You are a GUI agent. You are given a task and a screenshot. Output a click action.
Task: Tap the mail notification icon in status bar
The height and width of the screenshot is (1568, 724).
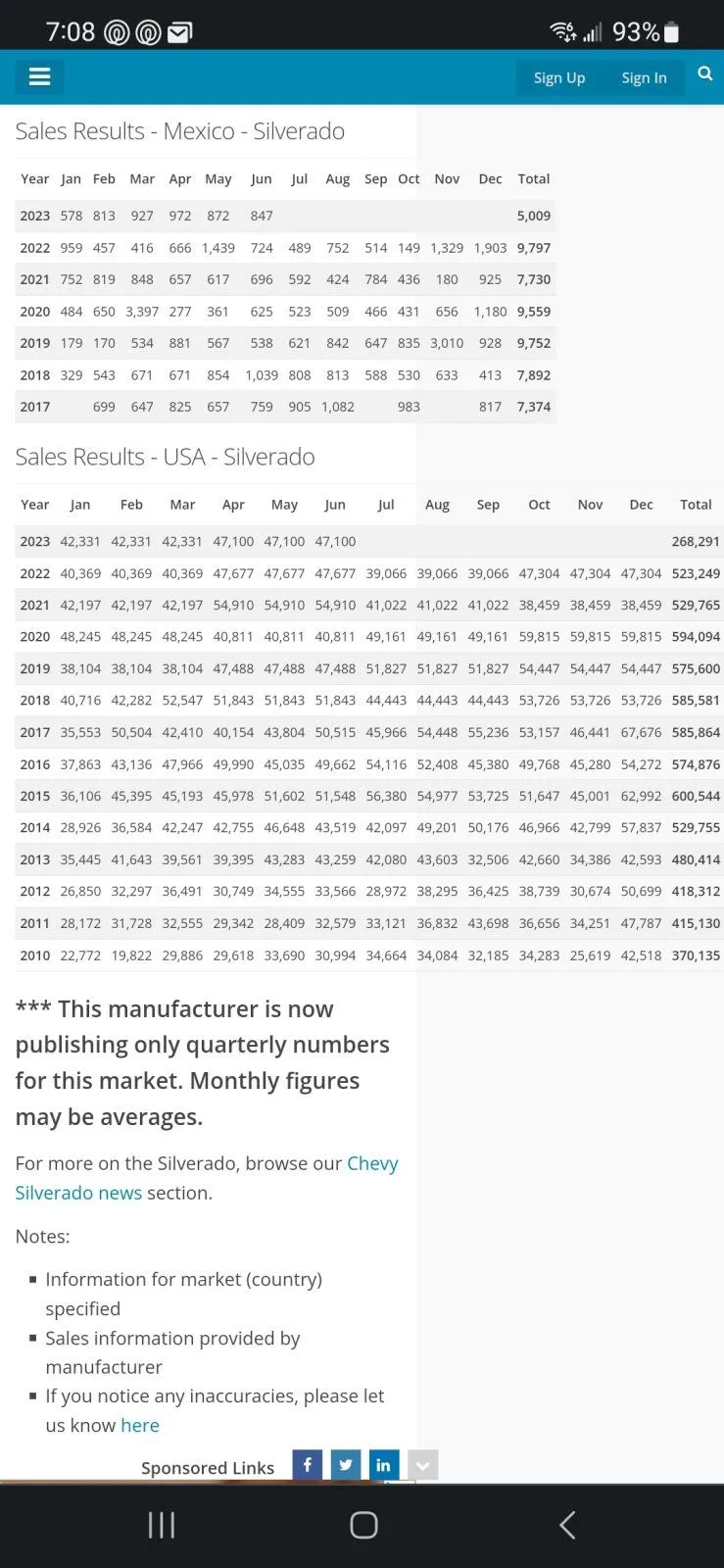click(179, 33)
